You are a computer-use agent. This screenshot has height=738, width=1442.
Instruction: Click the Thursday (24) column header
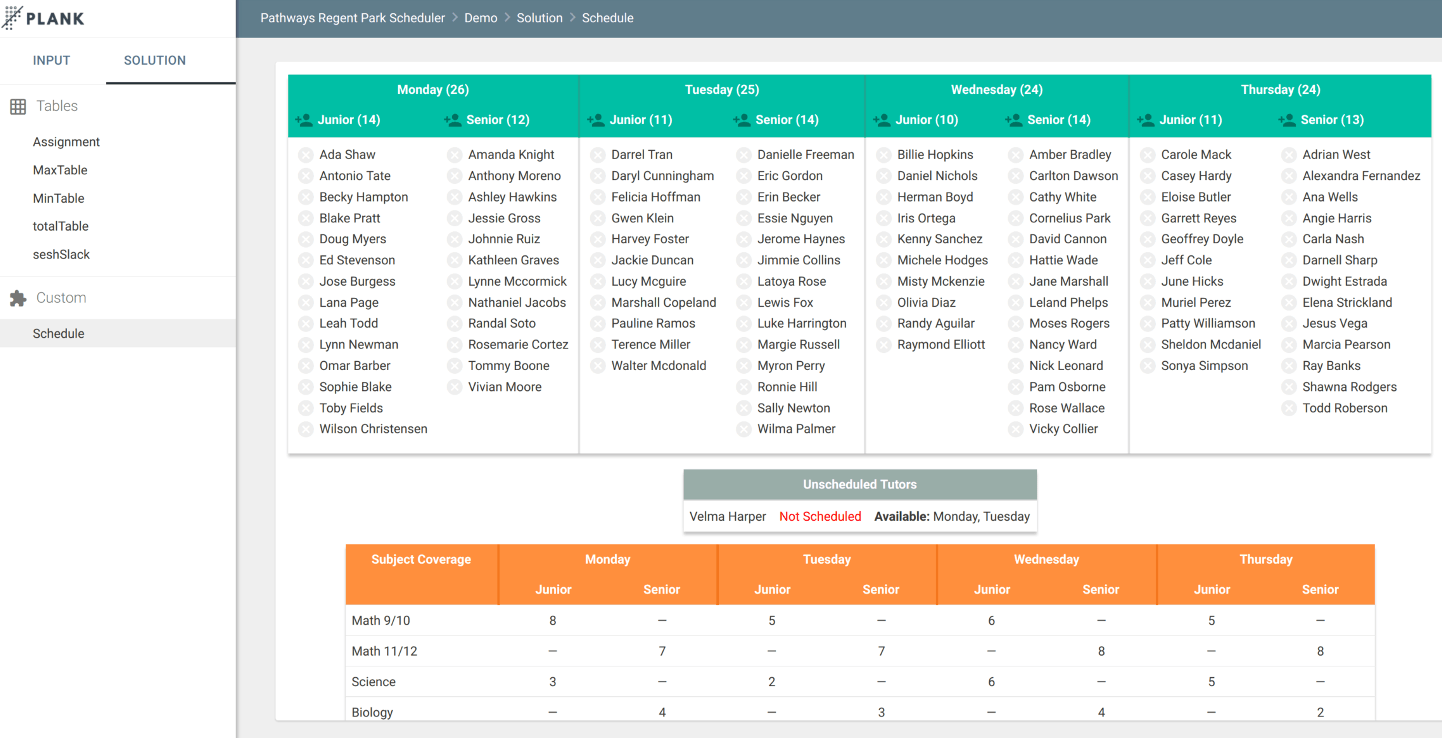pyautogui.click(x=1281, y=90)
